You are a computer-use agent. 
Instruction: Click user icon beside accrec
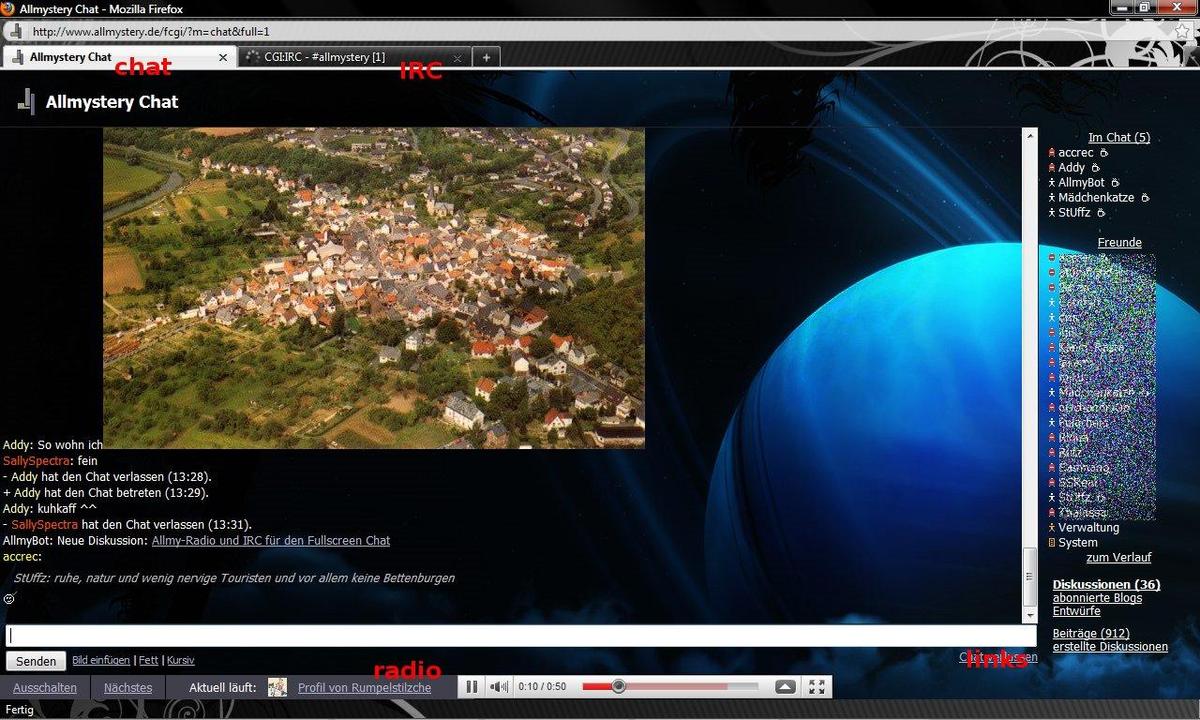1052,153
